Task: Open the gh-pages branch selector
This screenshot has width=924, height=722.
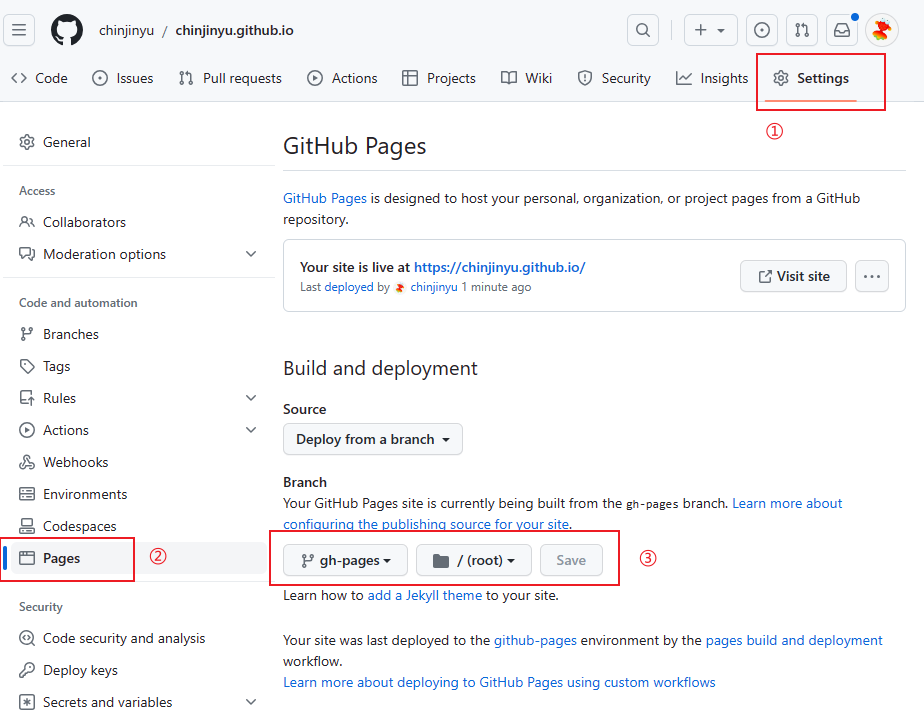Action: 345,560
